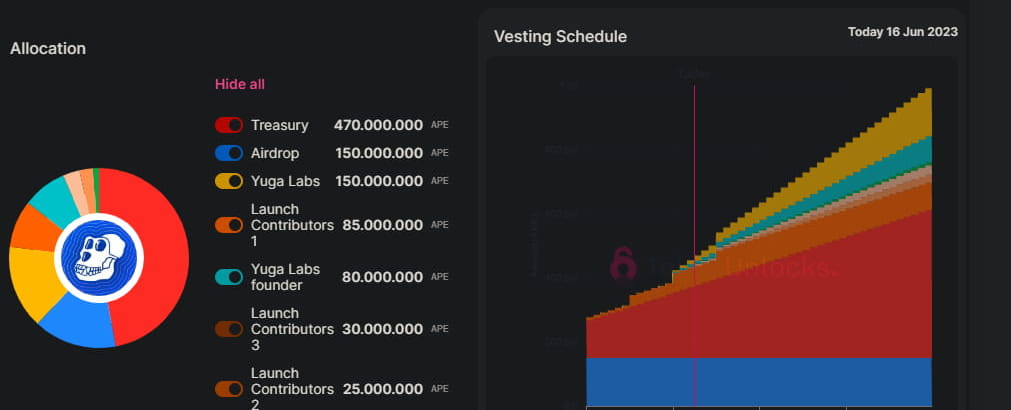Screen dimensions: 1011x410
Task: Click the Hide all link
Action: point(240,84)
